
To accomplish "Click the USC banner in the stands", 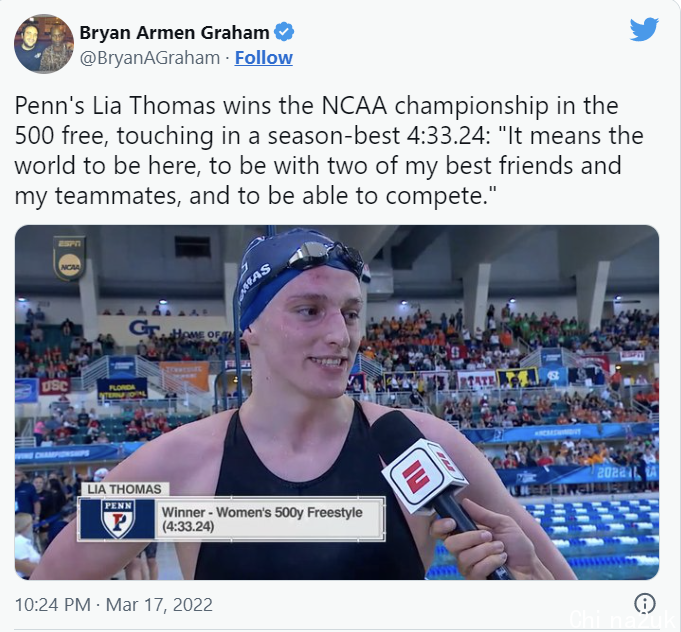I will [x=55, y=386].
